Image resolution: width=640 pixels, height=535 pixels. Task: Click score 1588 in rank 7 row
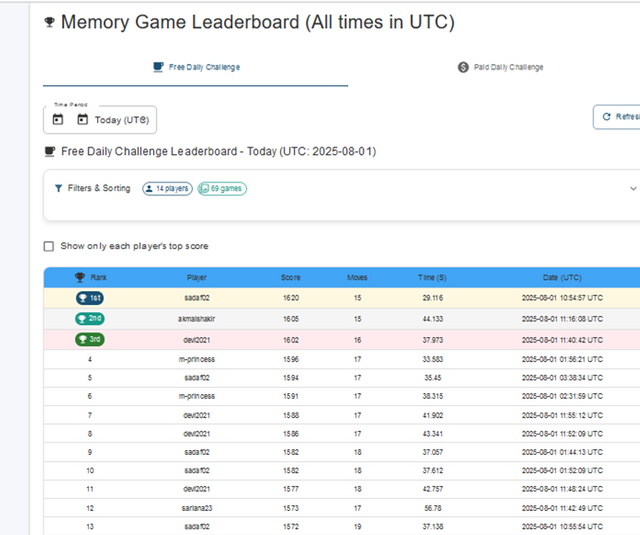291,415
